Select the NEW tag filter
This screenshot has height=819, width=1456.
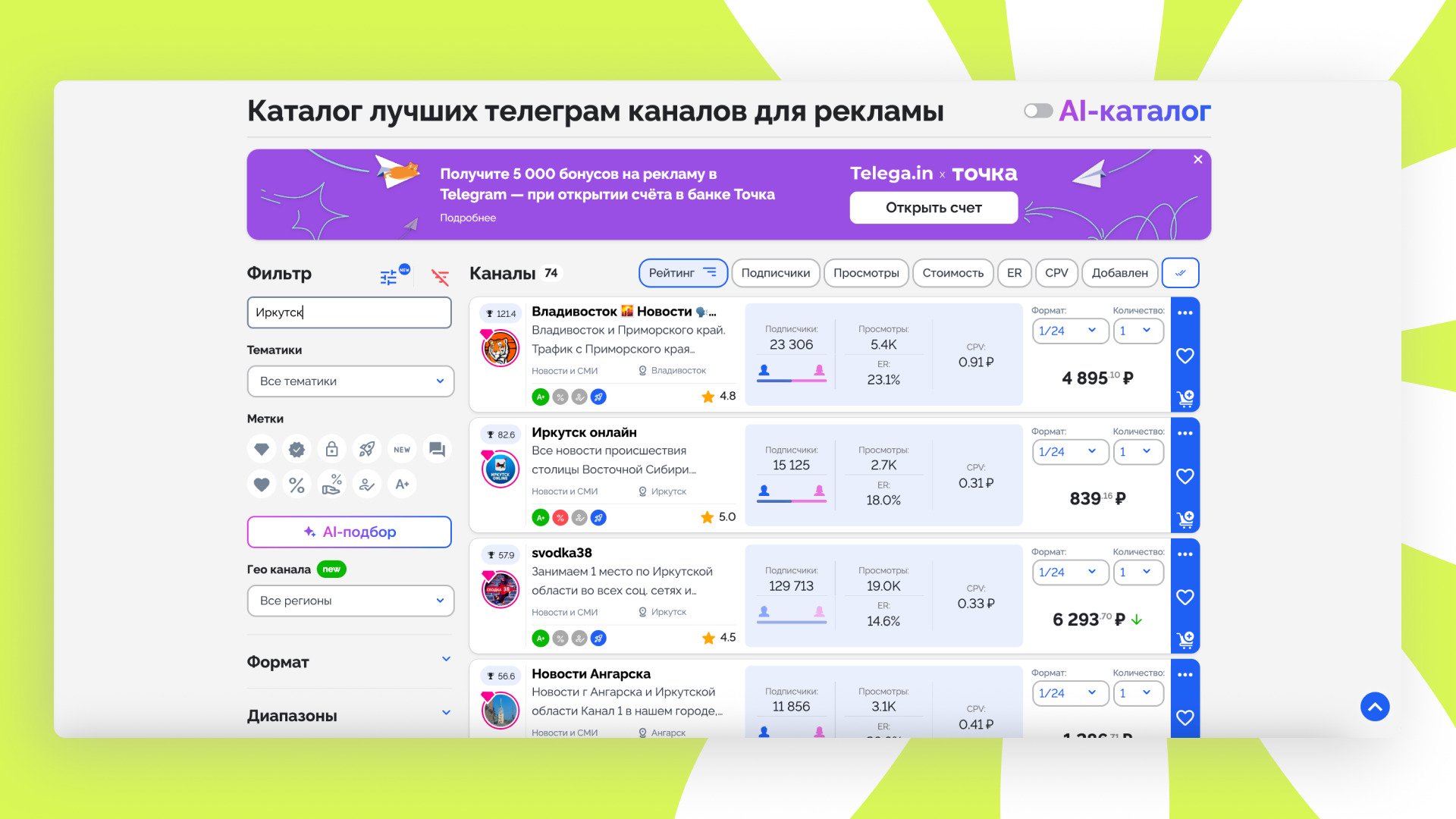coord(402,449)
